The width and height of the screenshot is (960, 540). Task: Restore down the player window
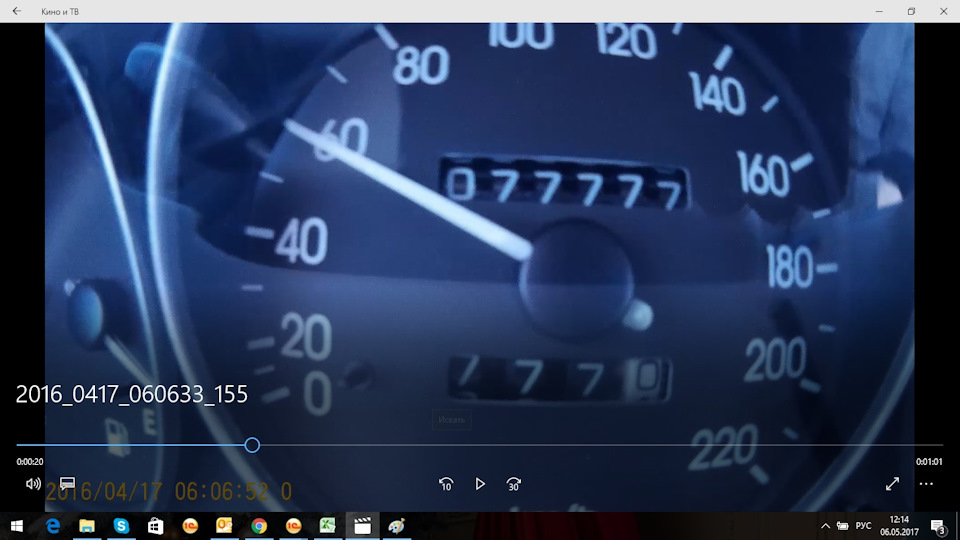pyautogui.click(x=912, y=11)
